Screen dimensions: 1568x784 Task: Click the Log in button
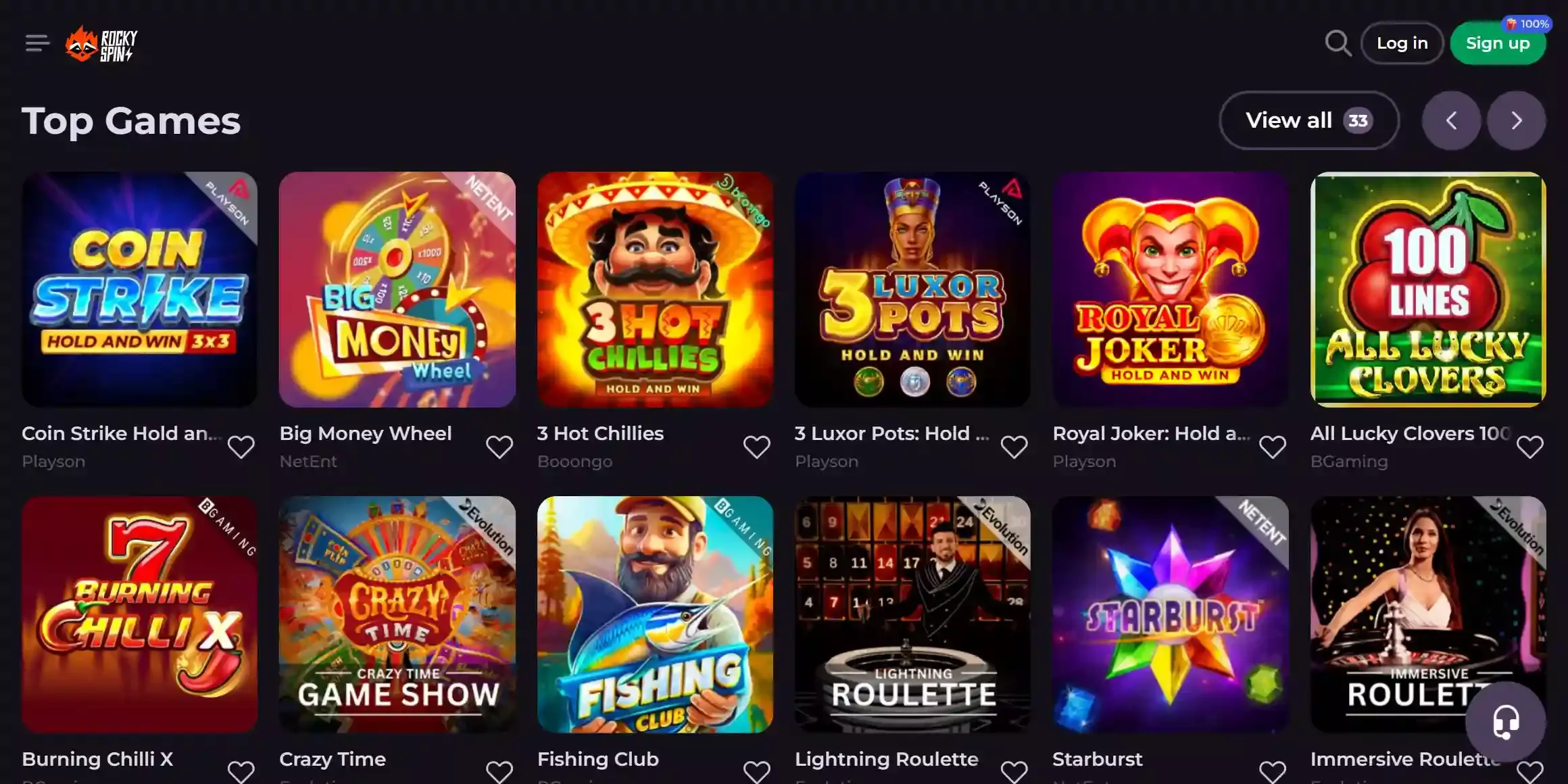pyautogui.click(x=1402, y=43)
